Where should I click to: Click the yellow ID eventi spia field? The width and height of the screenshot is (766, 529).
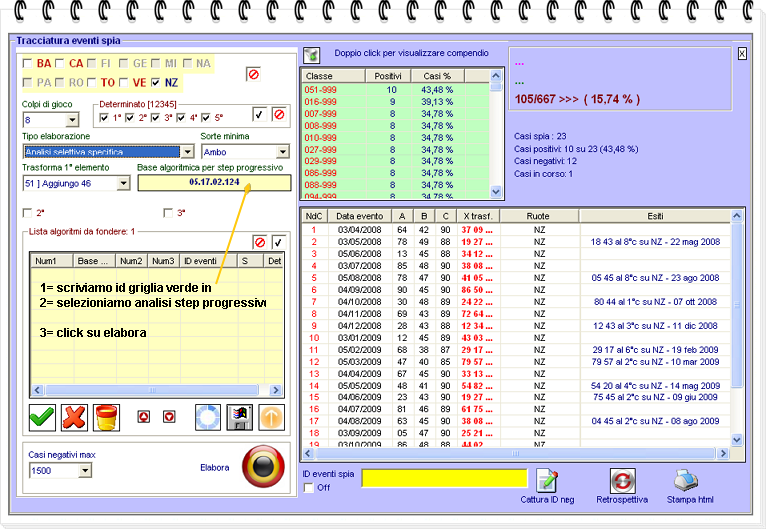[445, 478]
